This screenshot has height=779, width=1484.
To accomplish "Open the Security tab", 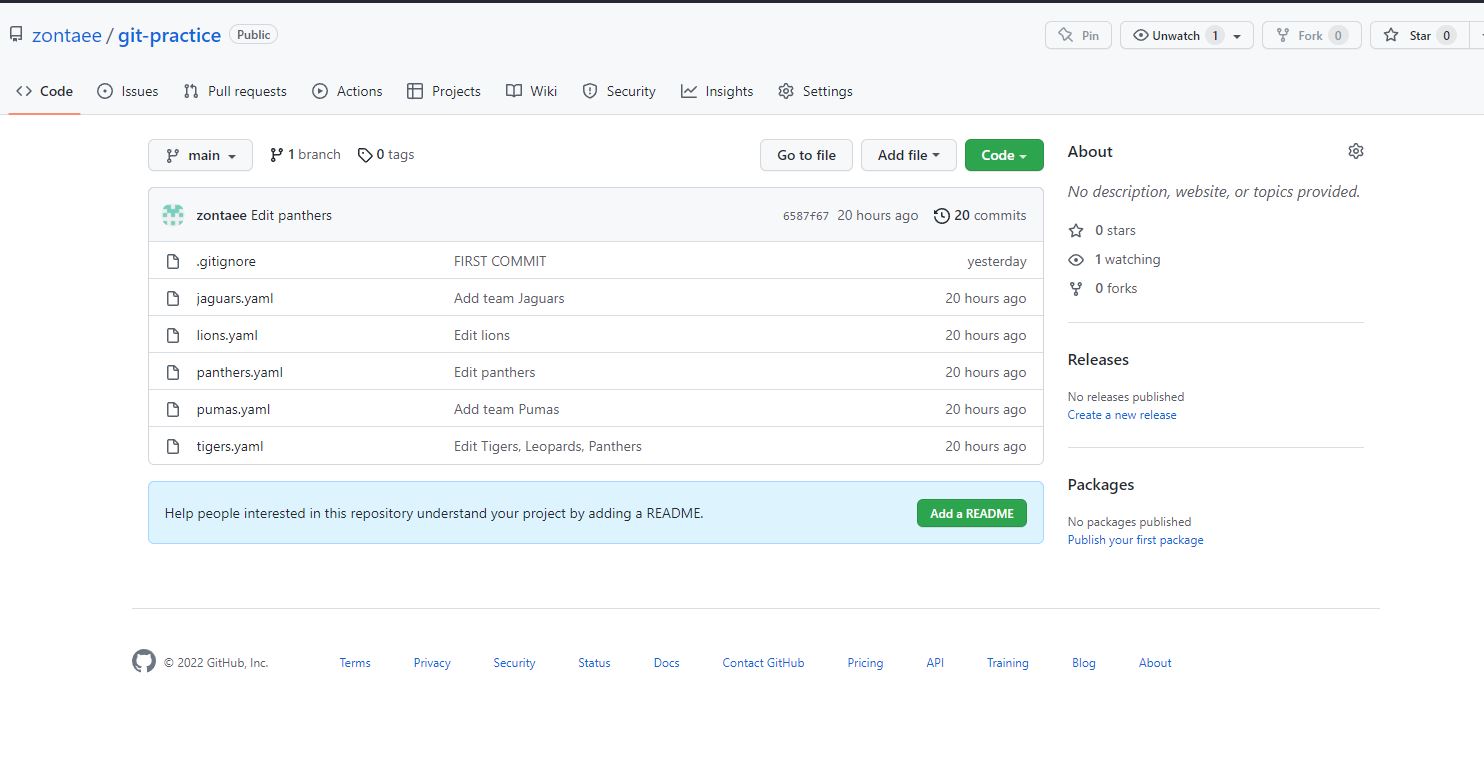I will tap(619, 91).
